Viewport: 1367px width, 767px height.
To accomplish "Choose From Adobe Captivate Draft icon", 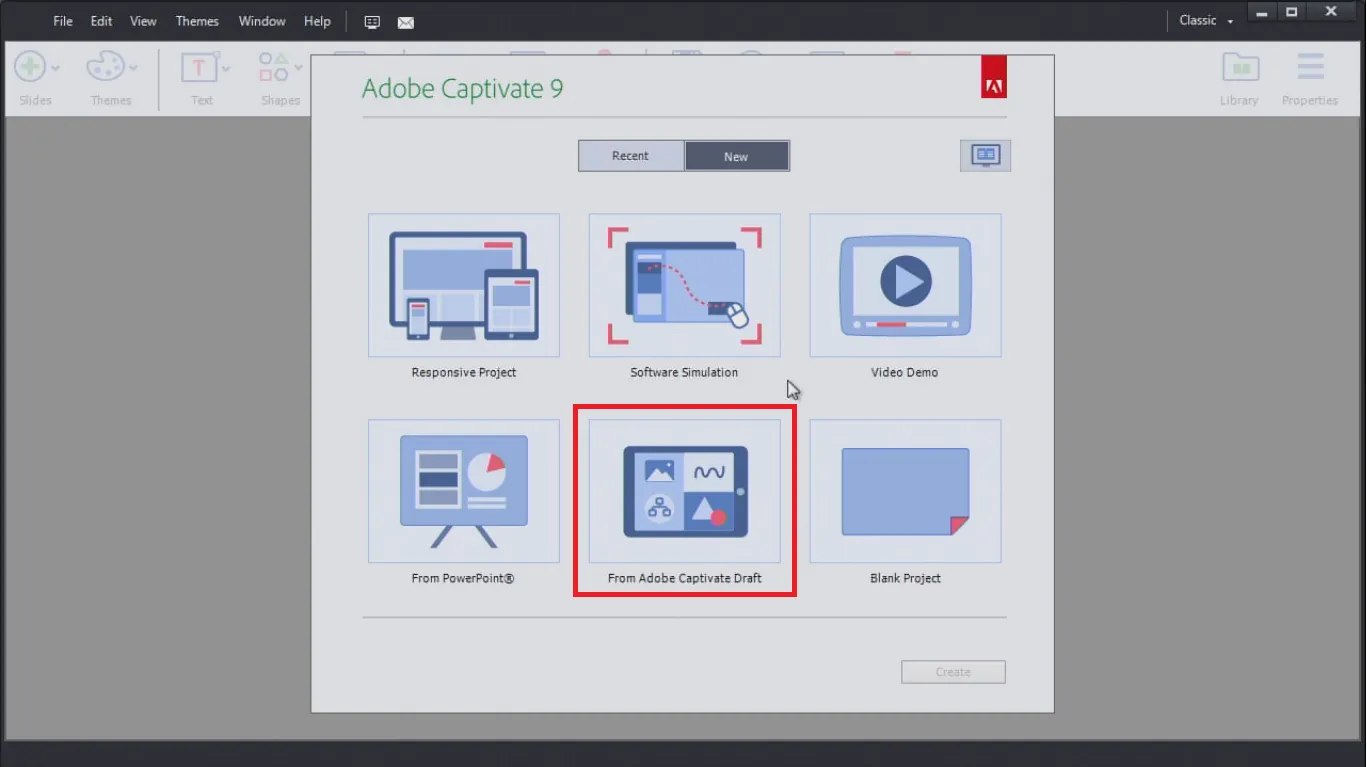I will (685, 491).
